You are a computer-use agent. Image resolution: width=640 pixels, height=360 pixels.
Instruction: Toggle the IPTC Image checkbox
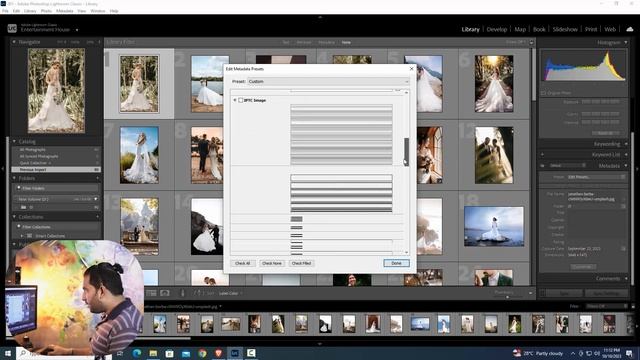coord(240,100)
